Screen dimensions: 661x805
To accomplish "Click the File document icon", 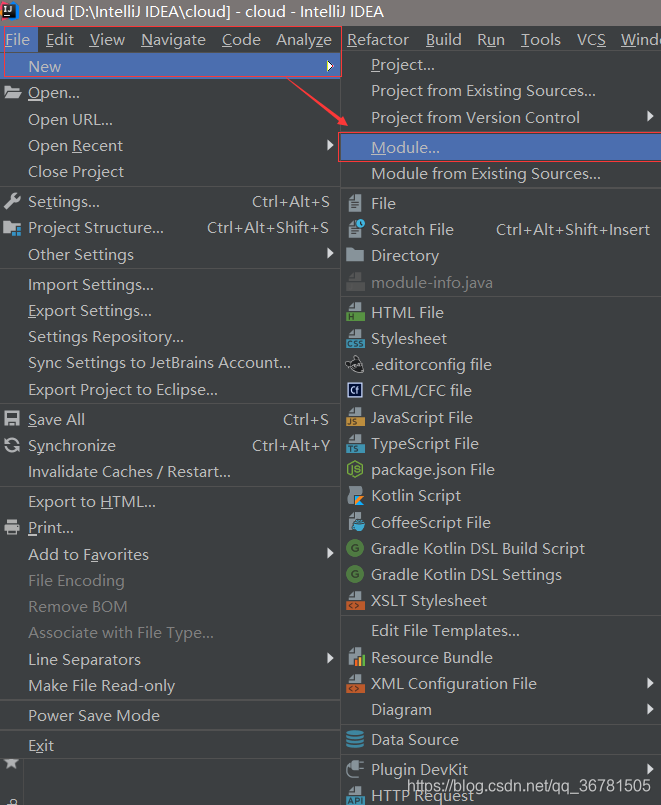I will click(355, 203).
